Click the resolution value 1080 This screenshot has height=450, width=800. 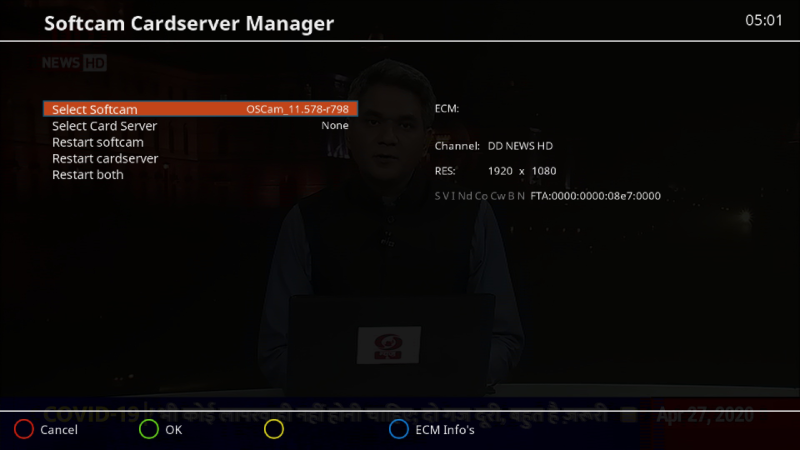point(544,171)
